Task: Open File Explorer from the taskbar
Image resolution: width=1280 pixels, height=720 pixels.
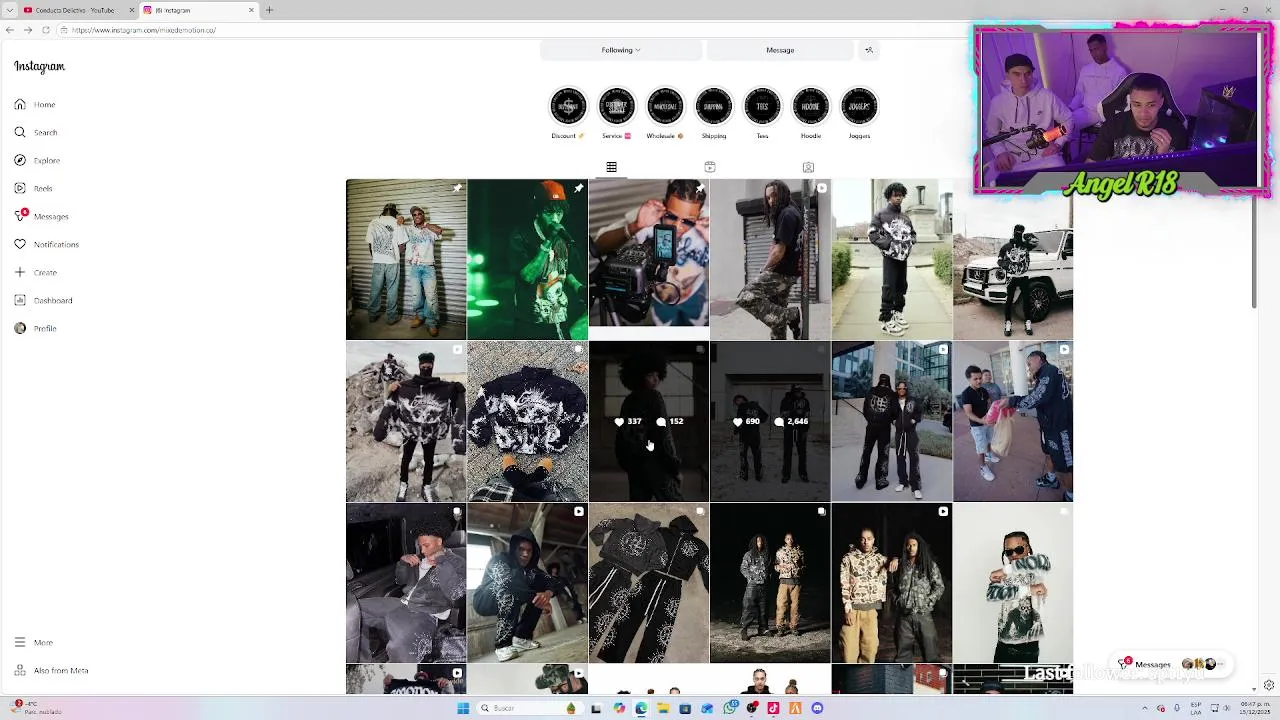Action: pos(663,708)
